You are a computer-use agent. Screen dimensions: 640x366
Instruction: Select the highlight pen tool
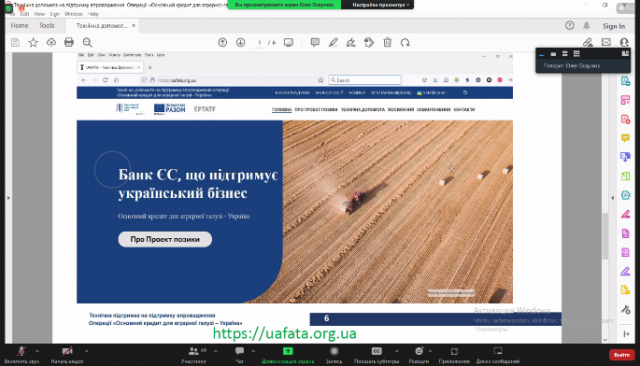333,42
